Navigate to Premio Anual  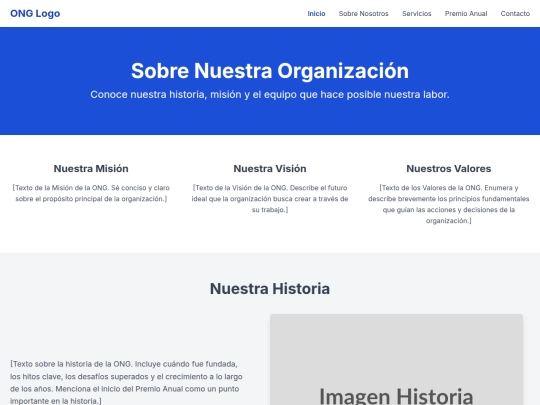pyautogui.click(x=466, y=13)
